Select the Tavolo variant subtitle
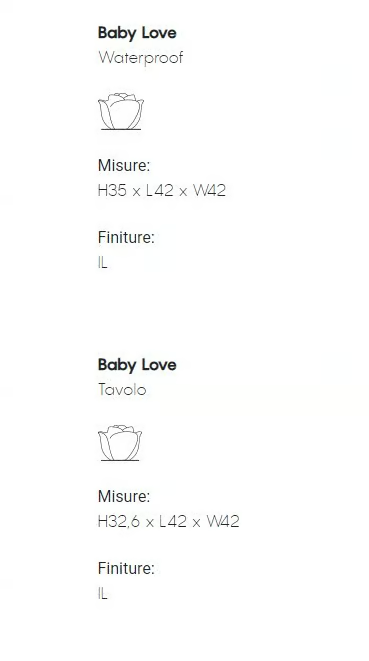369x661 pixels. pyautogui.click(x=122, y=390)
